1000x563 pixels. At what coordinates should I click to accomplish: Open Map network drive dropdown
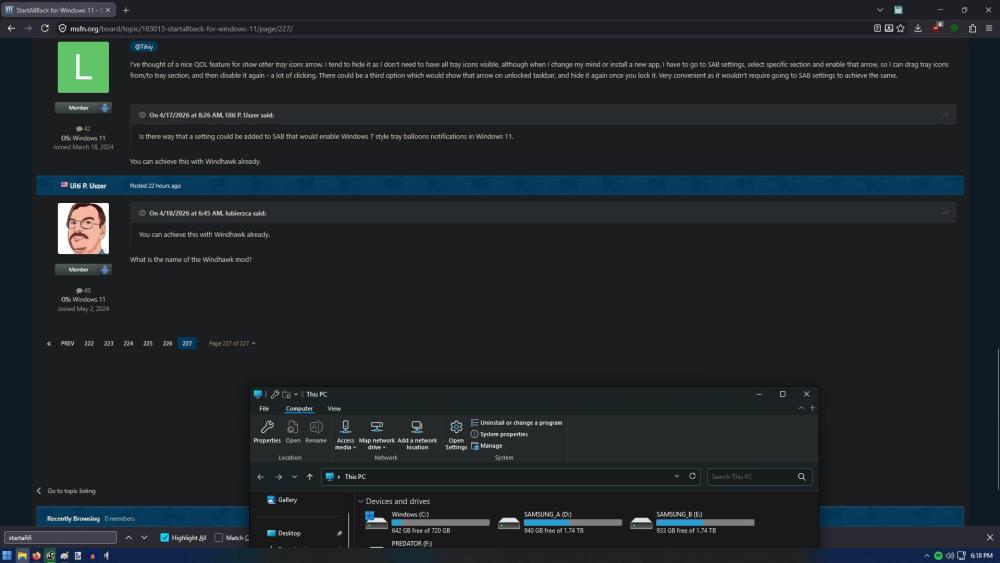(376, 435)
